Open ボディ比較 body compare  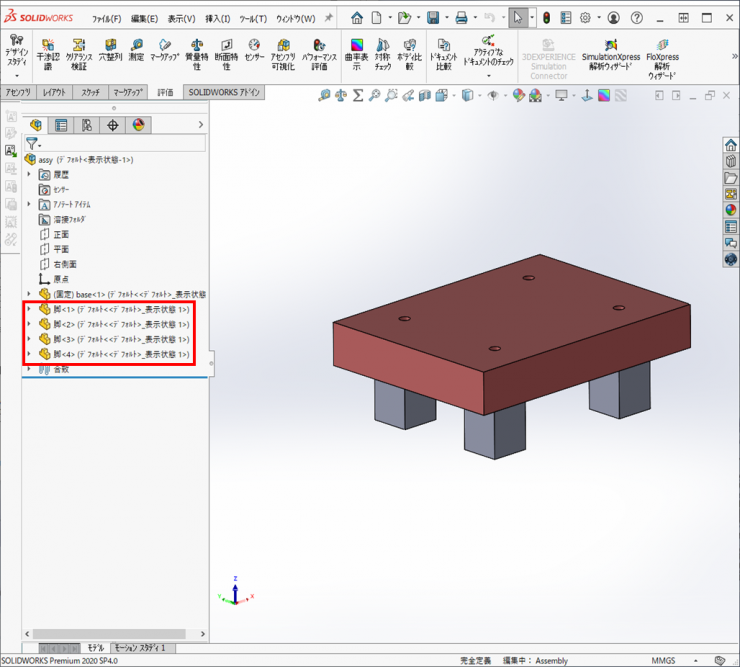[410, 55]
